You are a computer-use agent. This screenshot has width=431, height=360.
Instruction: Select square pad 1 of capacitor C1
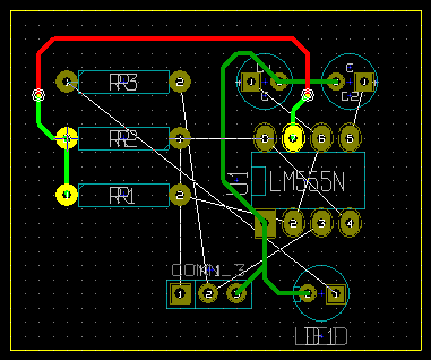pyautogui.click(x=251, y=82)
